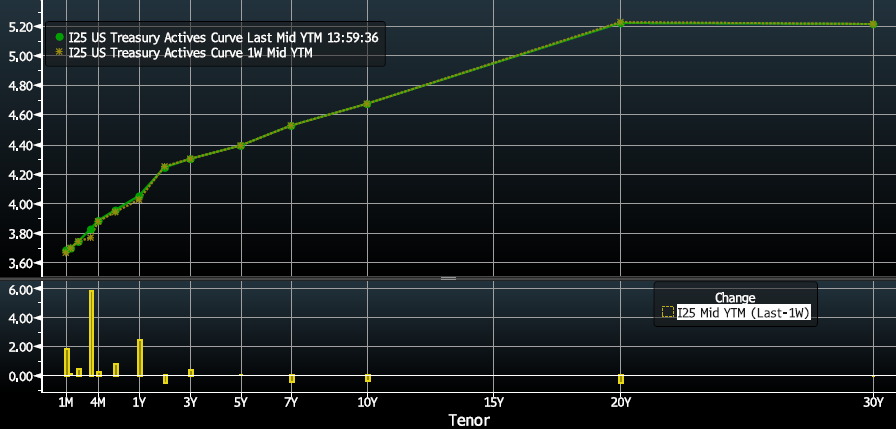The height and width of the screenshot is (429, 896).
Task: Click the '1Y' tenor axis label
Action: [x=139, y=402]
